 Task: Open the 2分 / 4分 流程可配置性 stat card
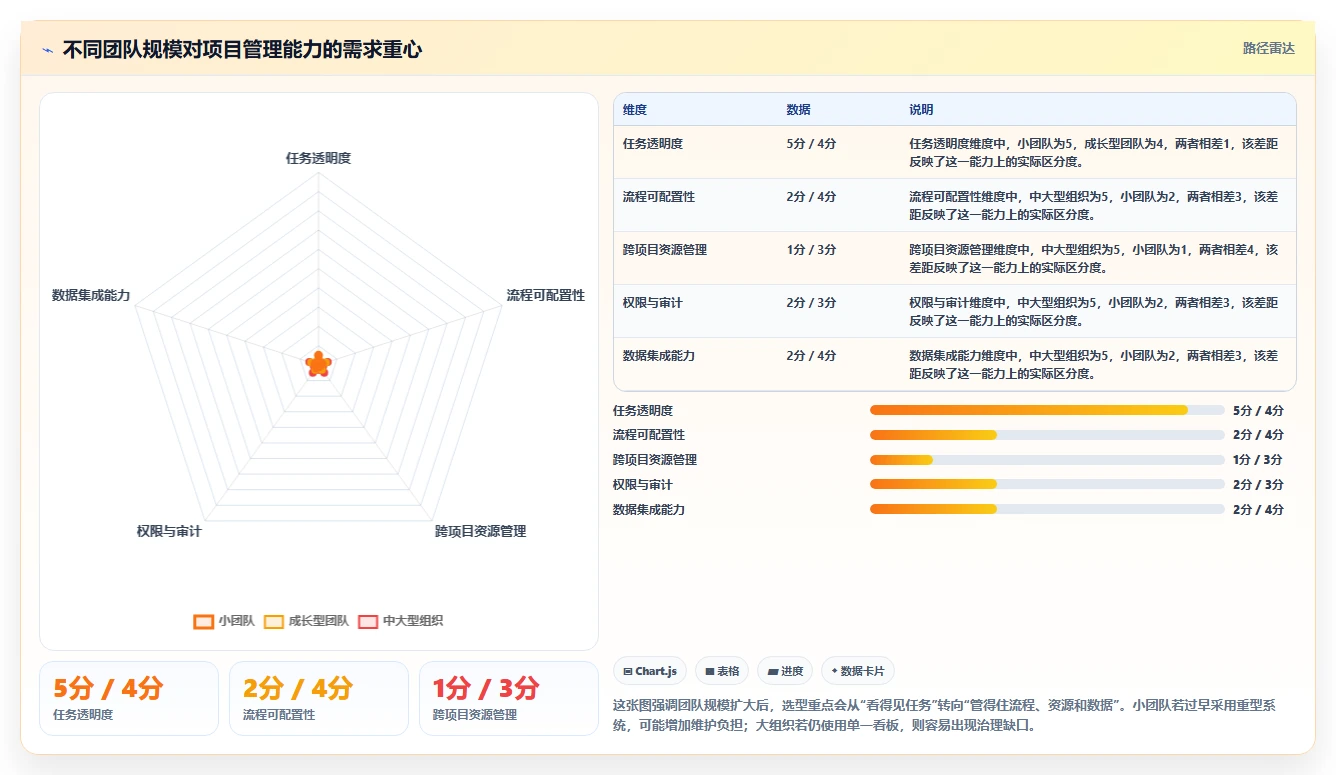[x=319, y=698]
